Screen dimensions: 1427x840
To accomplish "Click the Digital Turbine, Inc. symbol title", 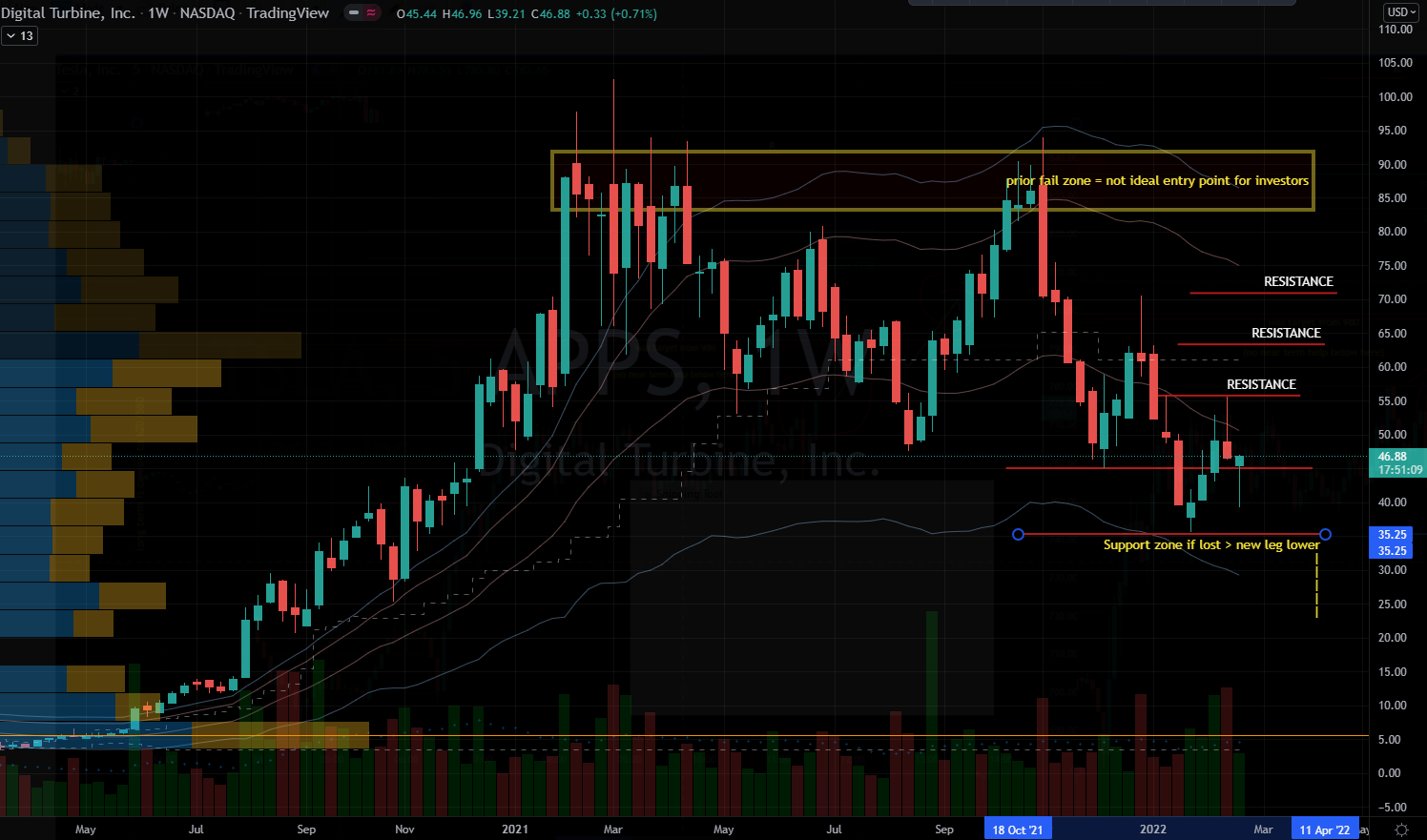I will [69, 13].
